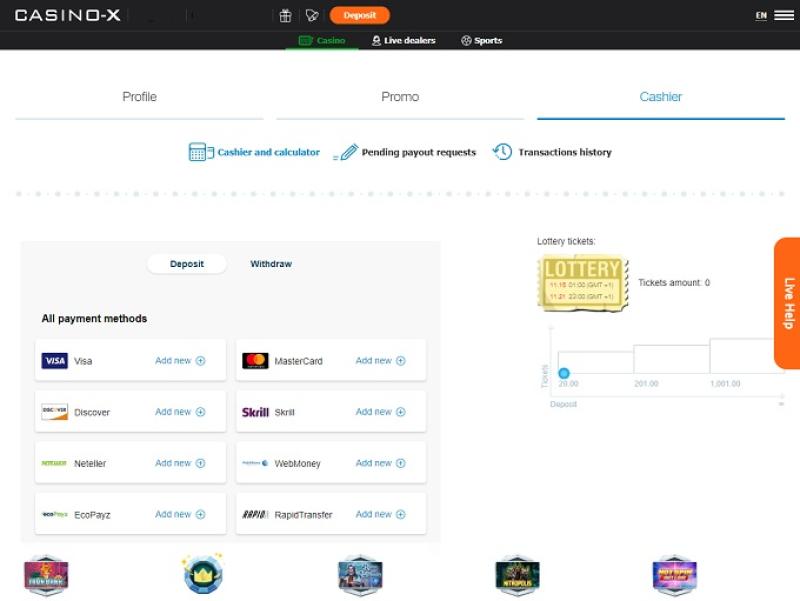Select the Deposit toggle option
The width and height of the screenshot is (800, 601).
coord(187,264)
